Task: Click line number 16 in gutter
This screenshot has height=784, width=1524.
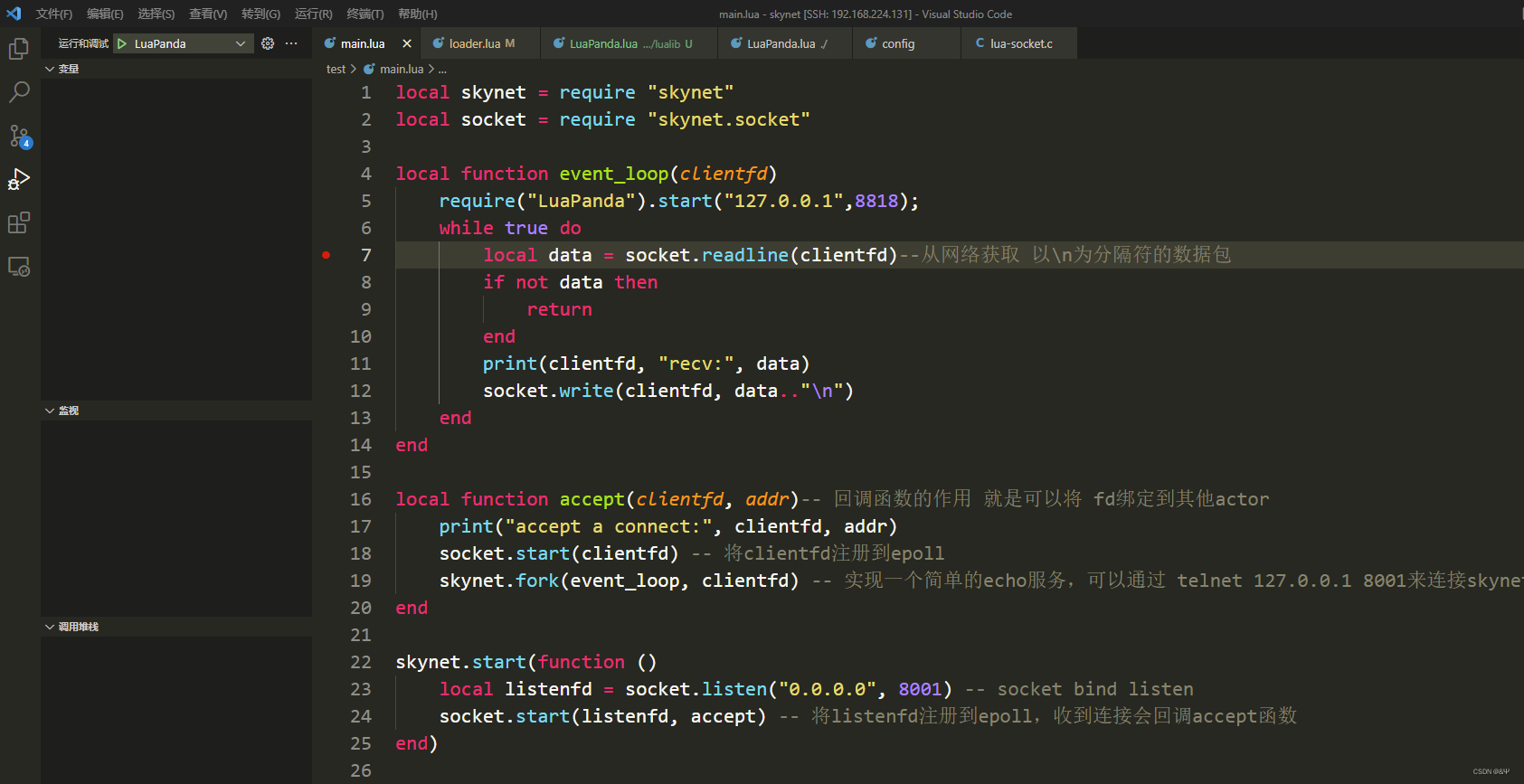Action: (361, 499)
